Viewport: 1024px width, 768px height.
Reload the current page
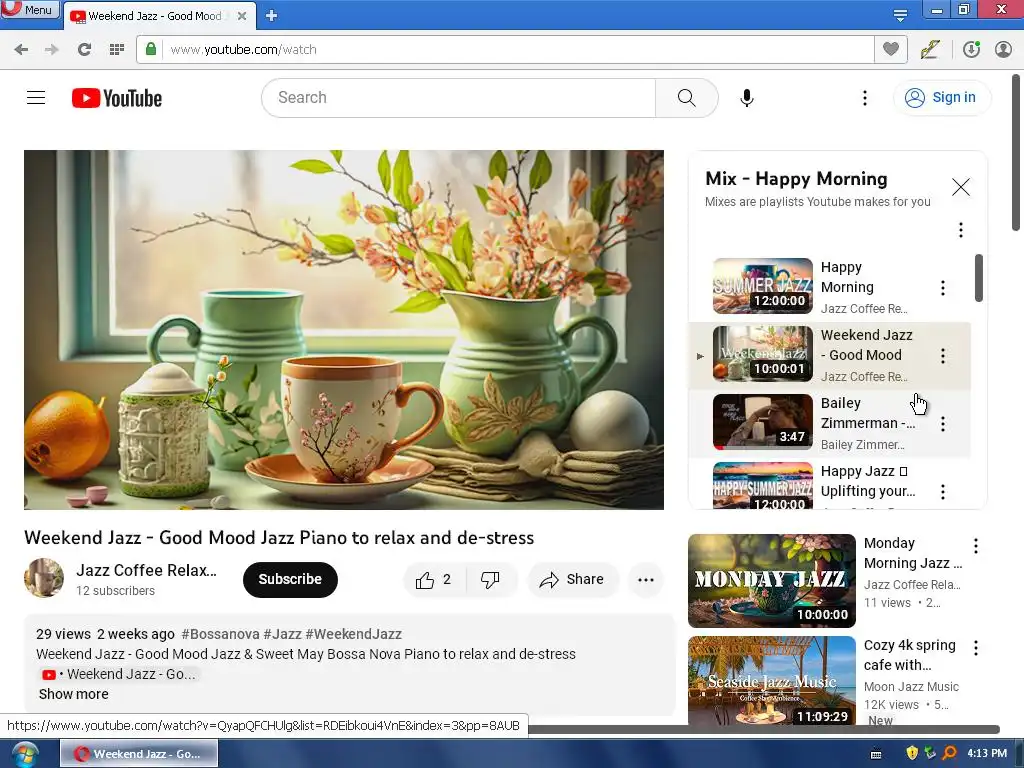click(84, 49)
